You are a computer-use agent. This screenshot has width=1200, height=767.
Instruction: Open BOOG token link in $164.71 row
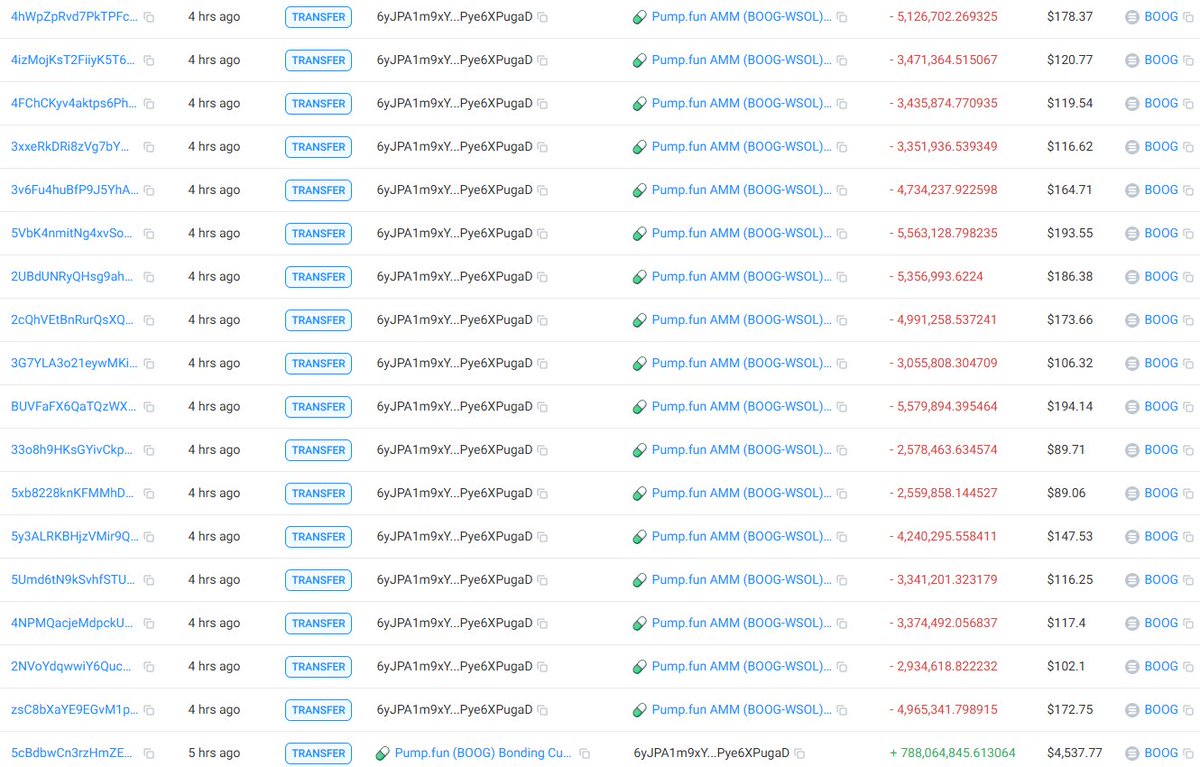pos(1161,190)
